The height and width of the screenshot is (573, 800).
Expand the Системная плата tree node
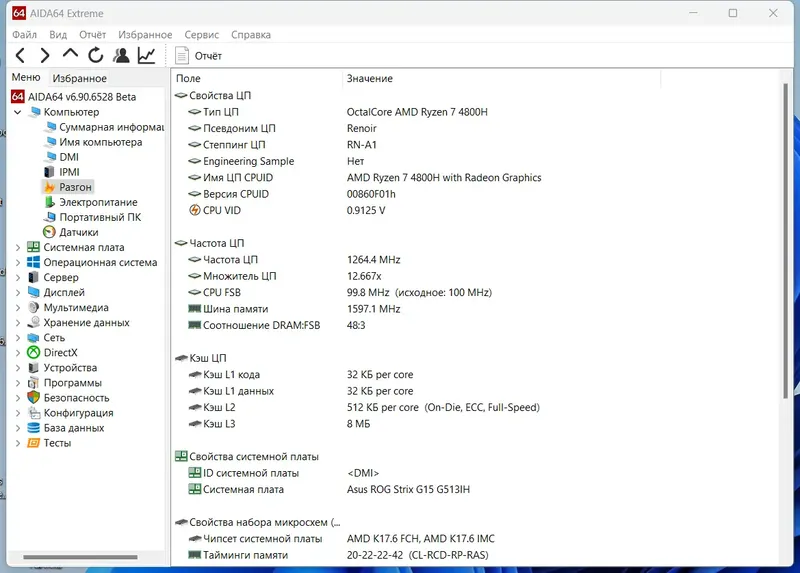click(18, 247)
